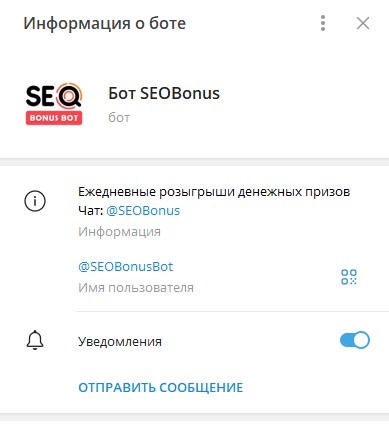389x433 pixels.
Task: Open the @SEOBonus chat link
Action: [143, 211]
